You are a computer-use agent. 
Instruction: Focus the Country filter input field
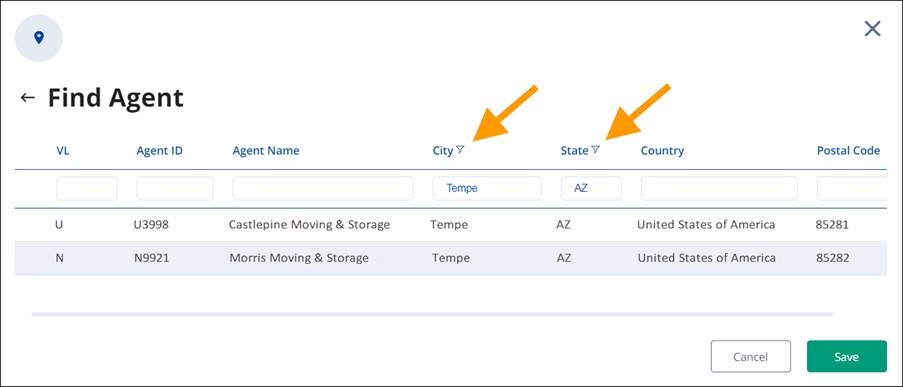tap(719, 188)
